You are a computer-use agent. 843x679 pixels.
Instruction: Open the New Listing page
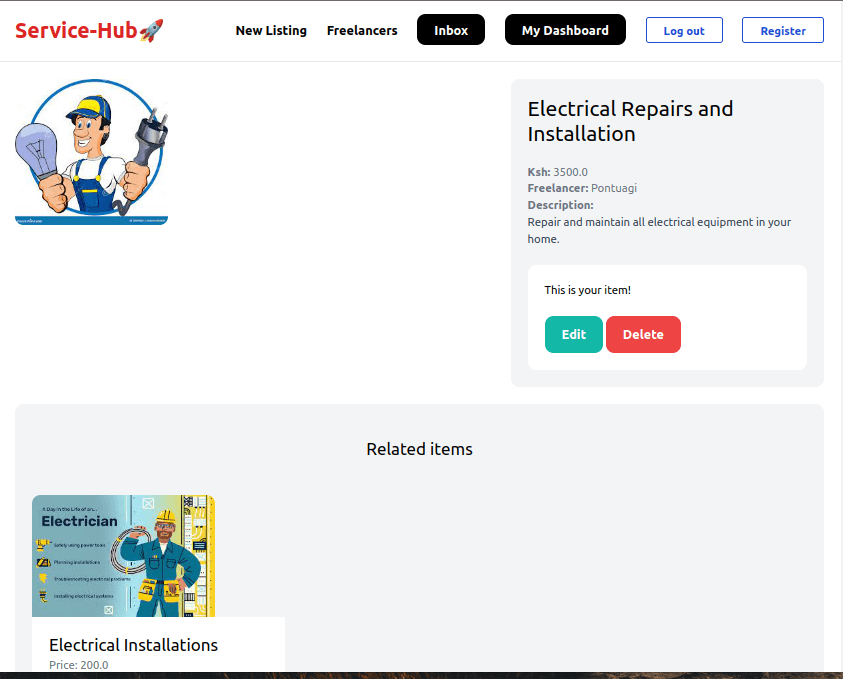271,31
